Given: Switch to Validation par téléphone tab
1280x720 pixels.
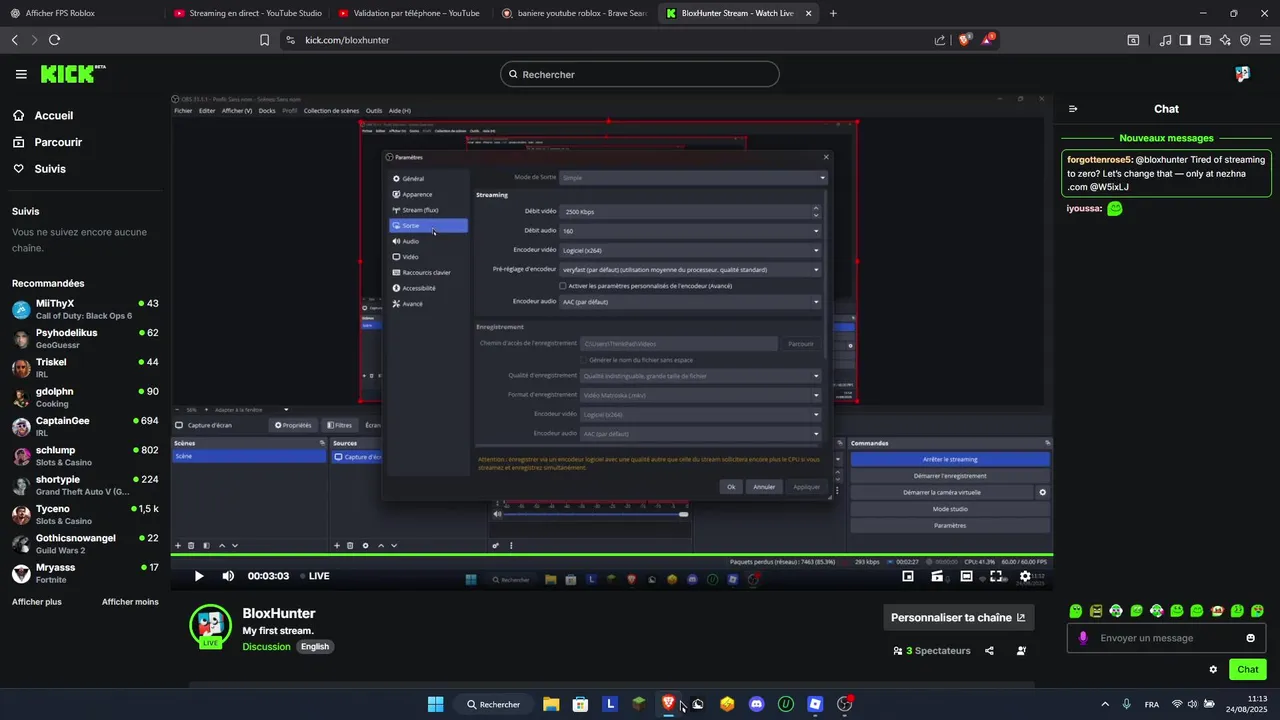Looking at the screenshot, I should [x=409, y=13].
